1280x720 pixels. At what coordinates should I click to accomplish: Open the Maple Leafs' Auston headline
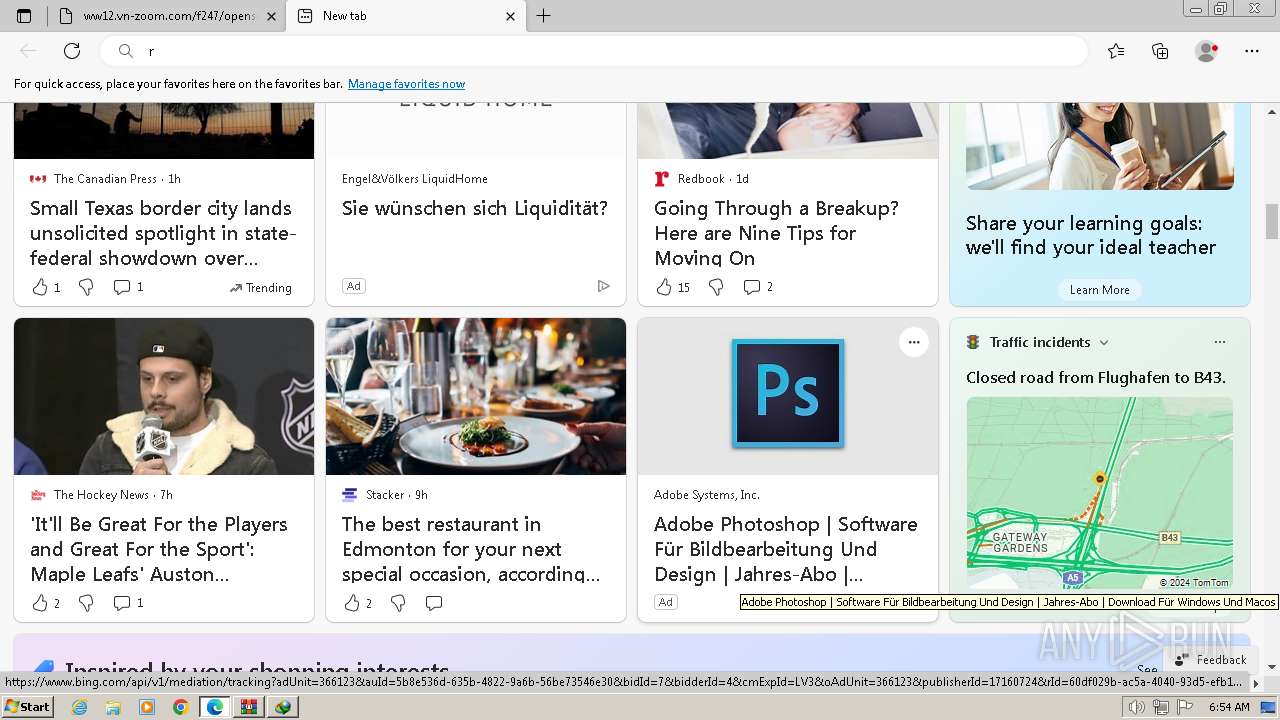coord(158,549)
